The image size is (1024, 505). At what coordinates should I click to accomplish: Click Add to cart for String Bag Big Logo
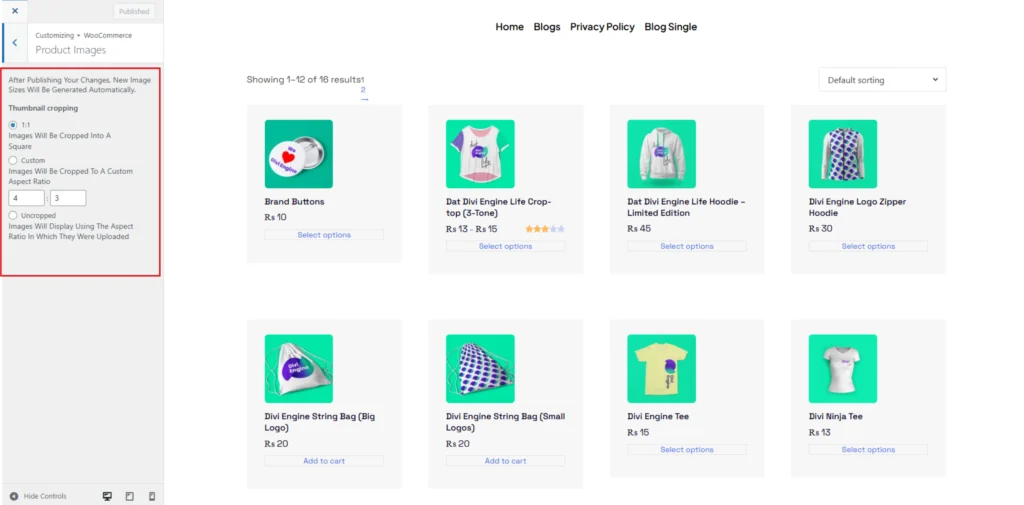[324, 461]
